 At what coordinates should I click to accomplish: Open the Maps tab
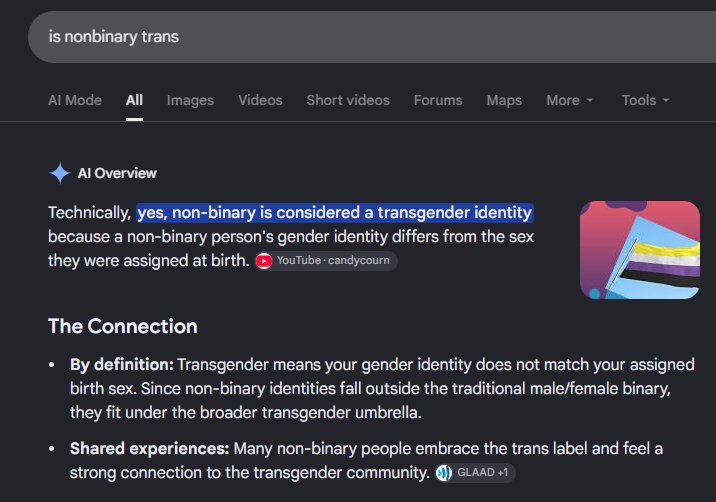click(504, 100)
